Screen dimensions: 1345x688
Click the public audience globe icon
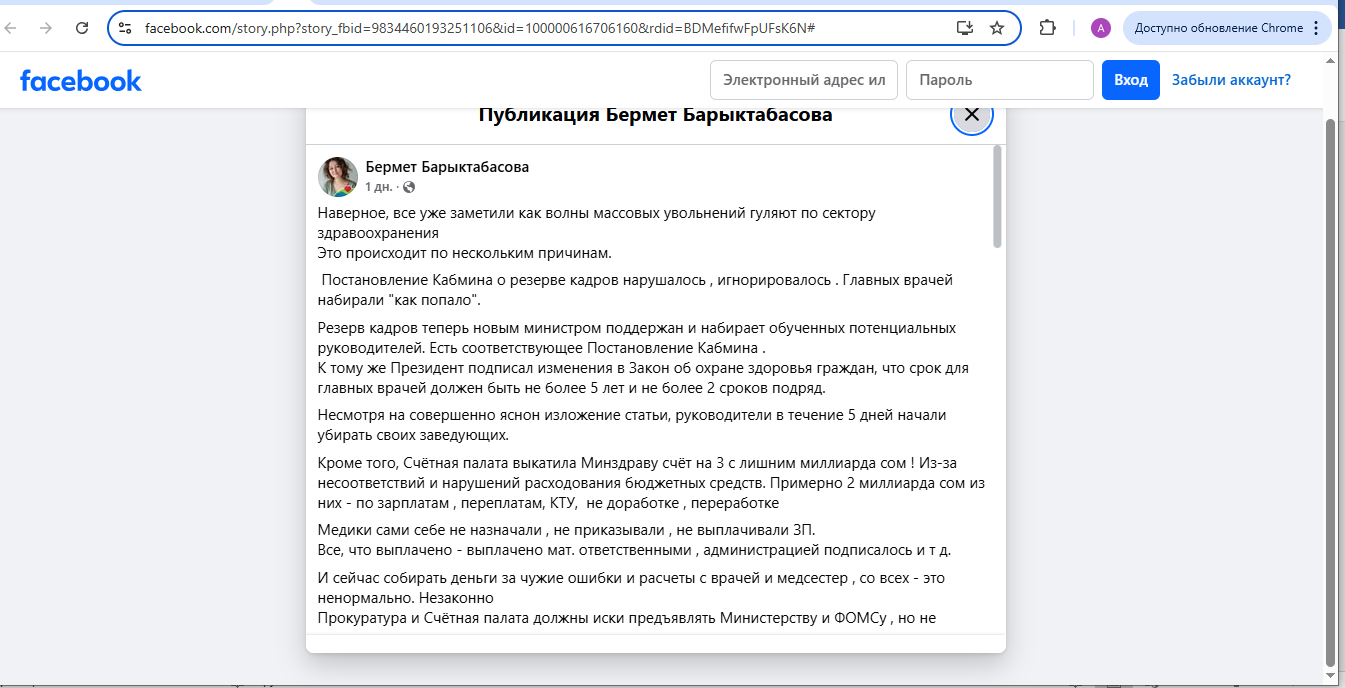[409, 187]
